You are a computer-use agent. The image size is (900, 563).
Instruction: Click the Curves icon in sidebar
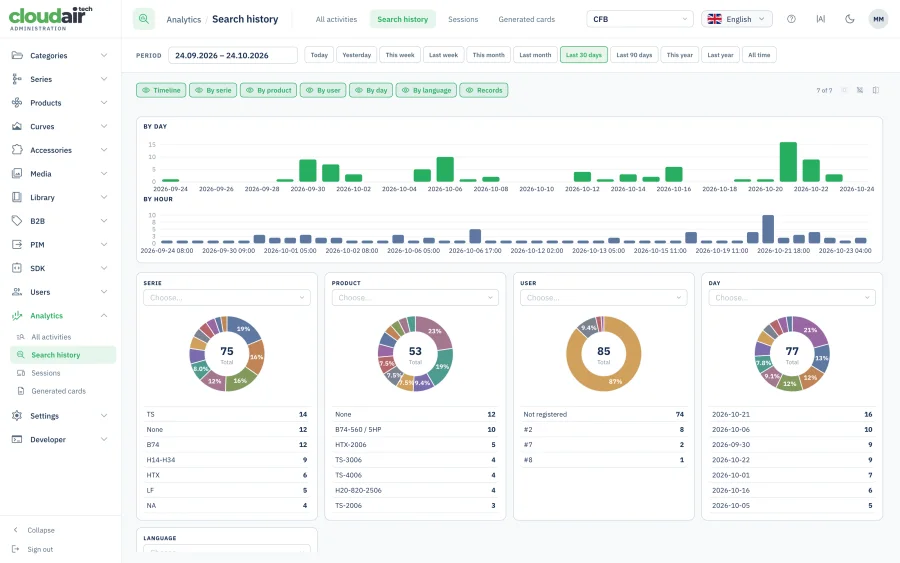pyautogui.click(x=17, y=126)
